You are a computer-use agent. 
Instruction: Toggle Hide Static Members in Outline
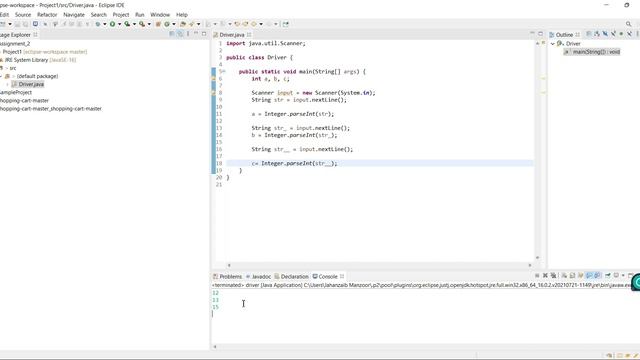point(613,34)
